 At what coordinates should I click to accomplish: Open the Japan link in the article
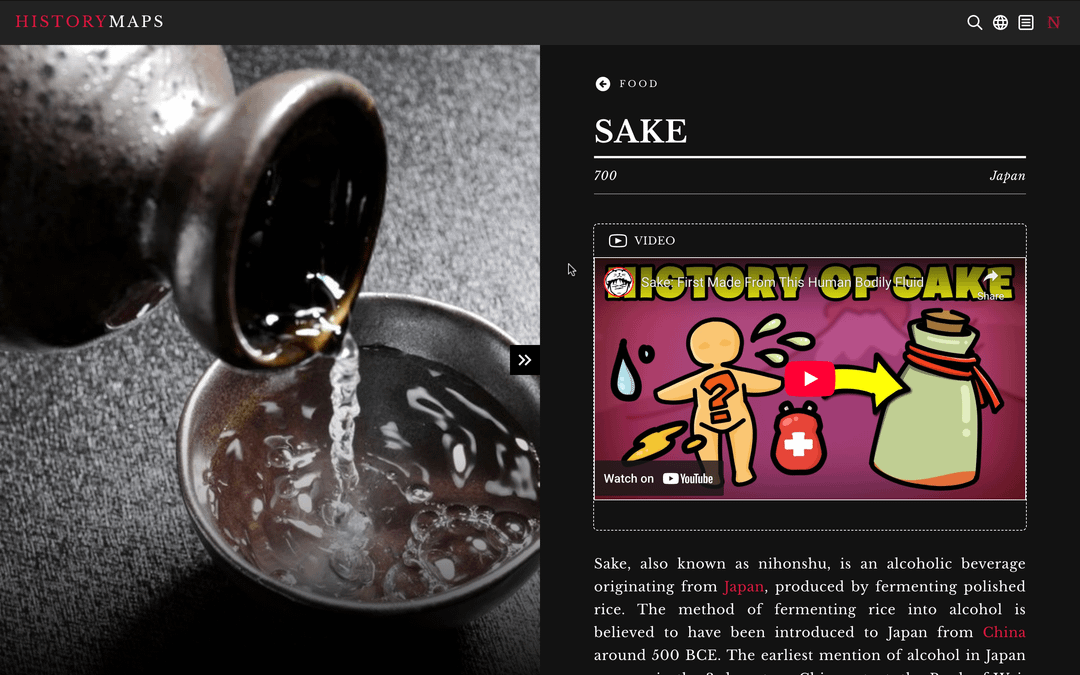point(743,586)
